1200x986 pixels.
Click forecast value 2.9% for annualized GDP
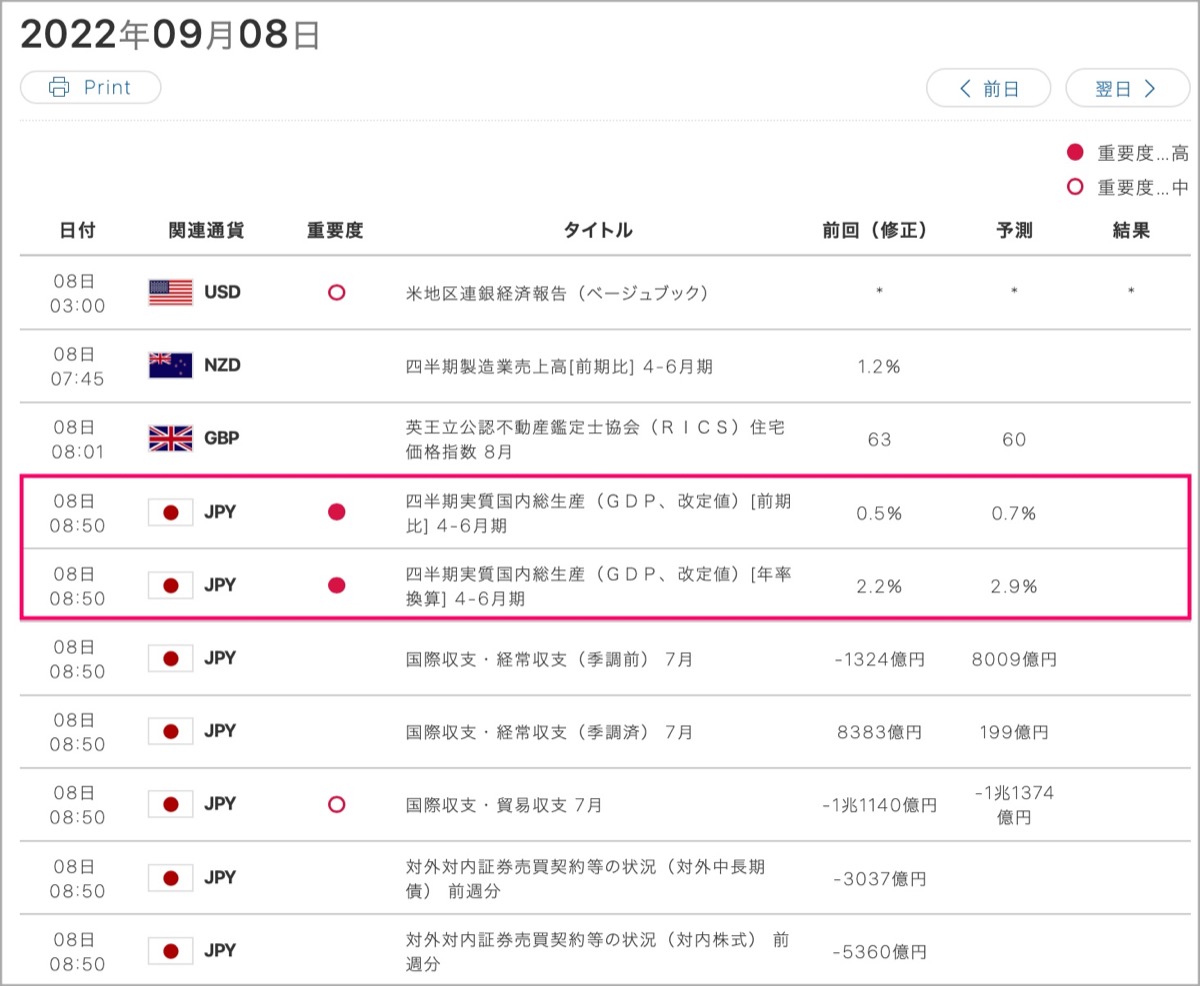click(x=1014, y=587)
